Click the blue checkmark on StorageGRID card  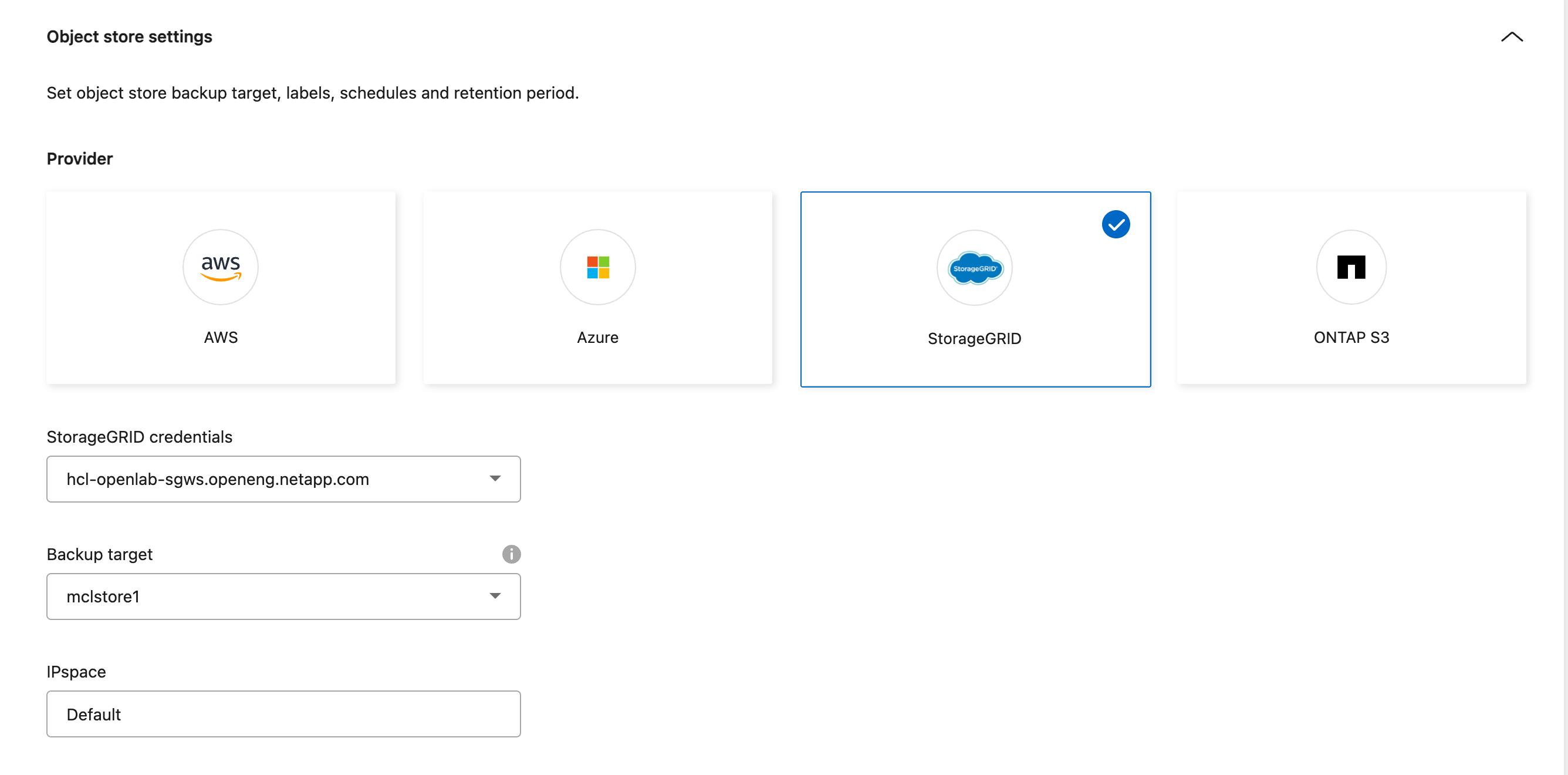point(1116,225)
